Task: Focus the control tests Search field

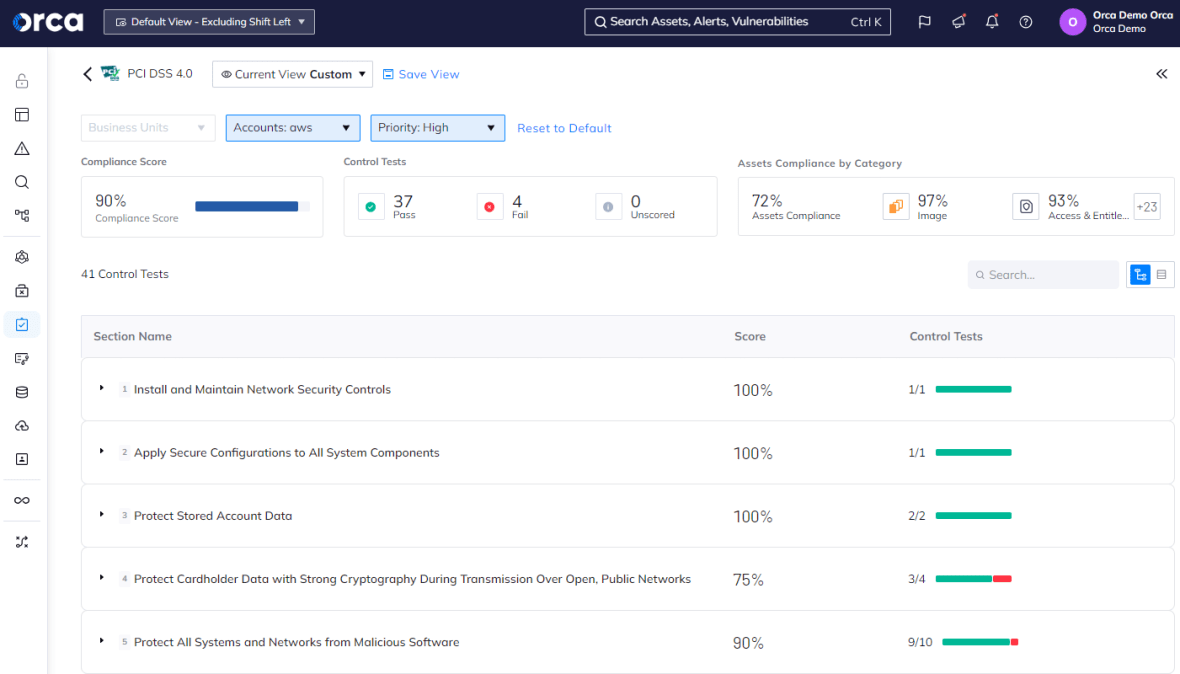Action: (x=1043, y=275)
